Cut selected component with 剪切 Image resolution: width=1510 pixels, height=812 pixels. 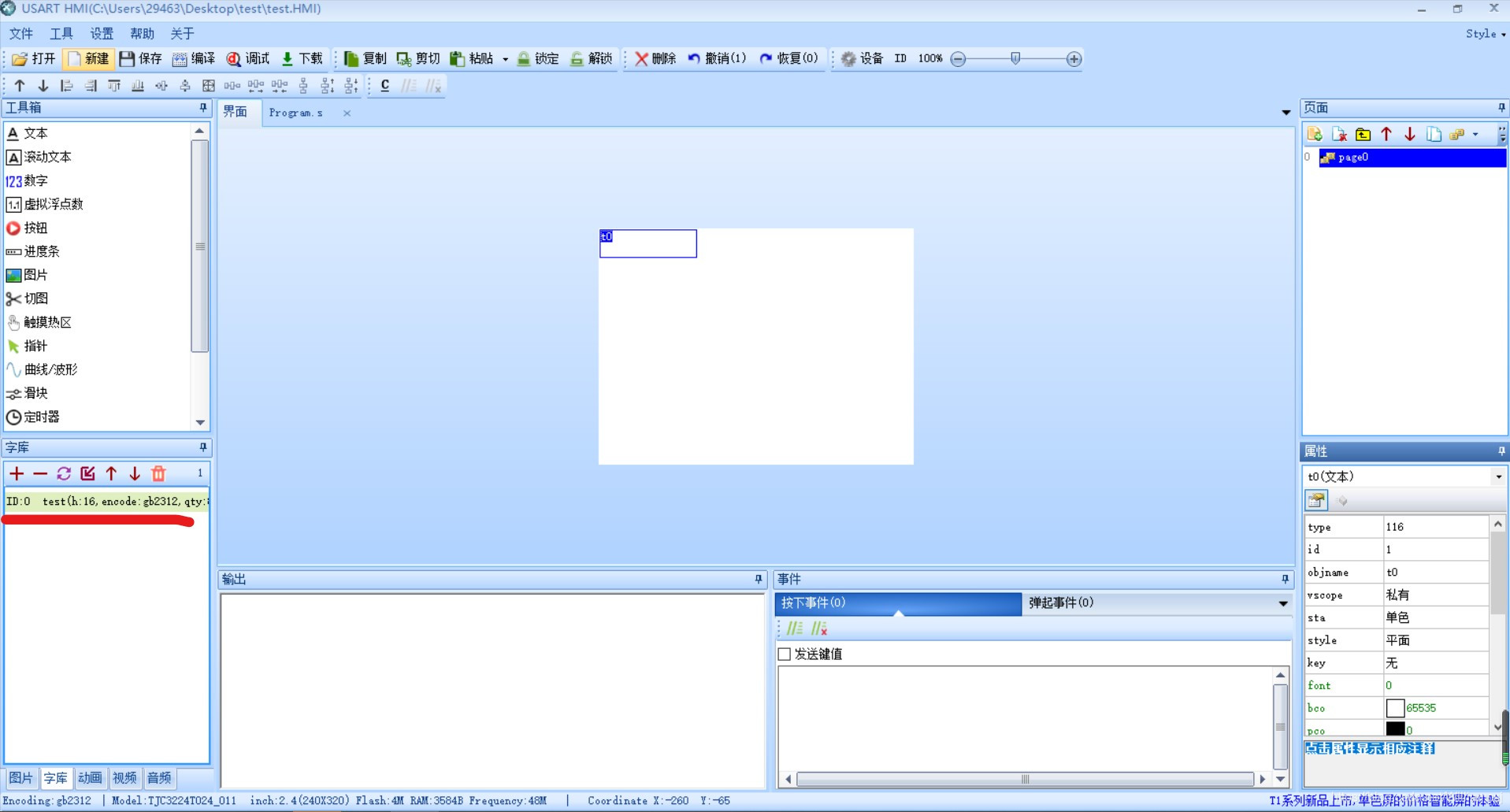coord(418,59)
